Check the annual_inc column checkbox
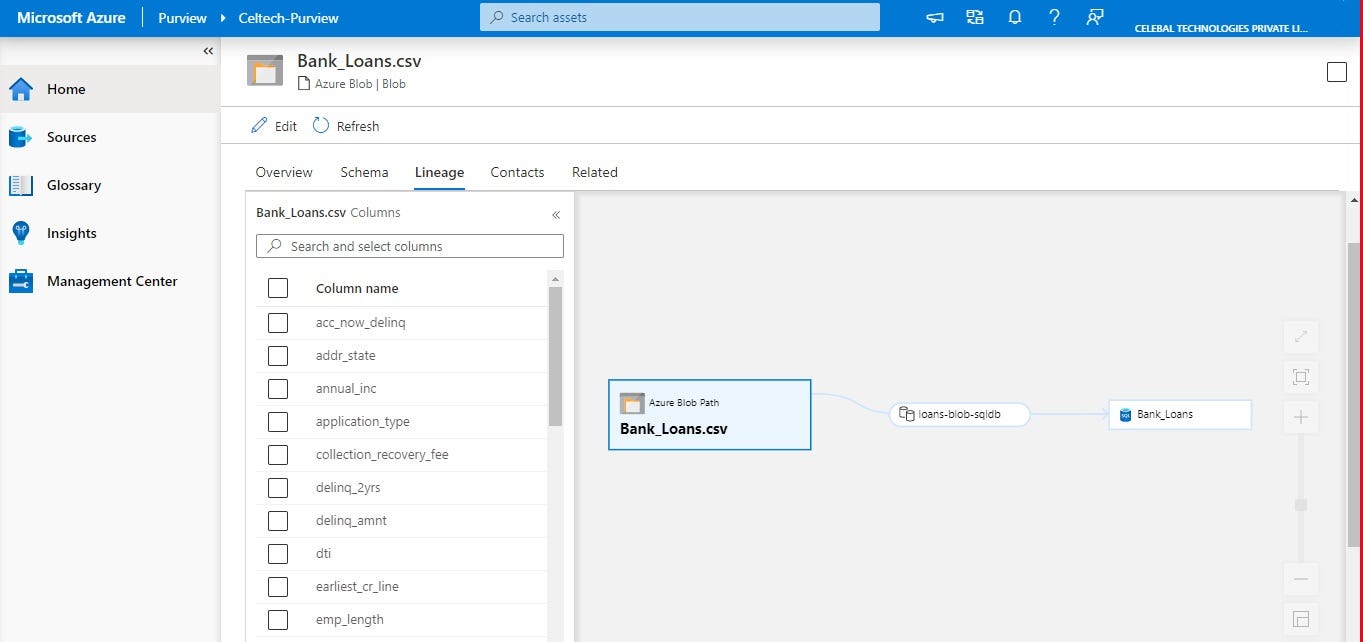Image resolution: width=1363 pixels, height=642 pixels. pos(278,388)
